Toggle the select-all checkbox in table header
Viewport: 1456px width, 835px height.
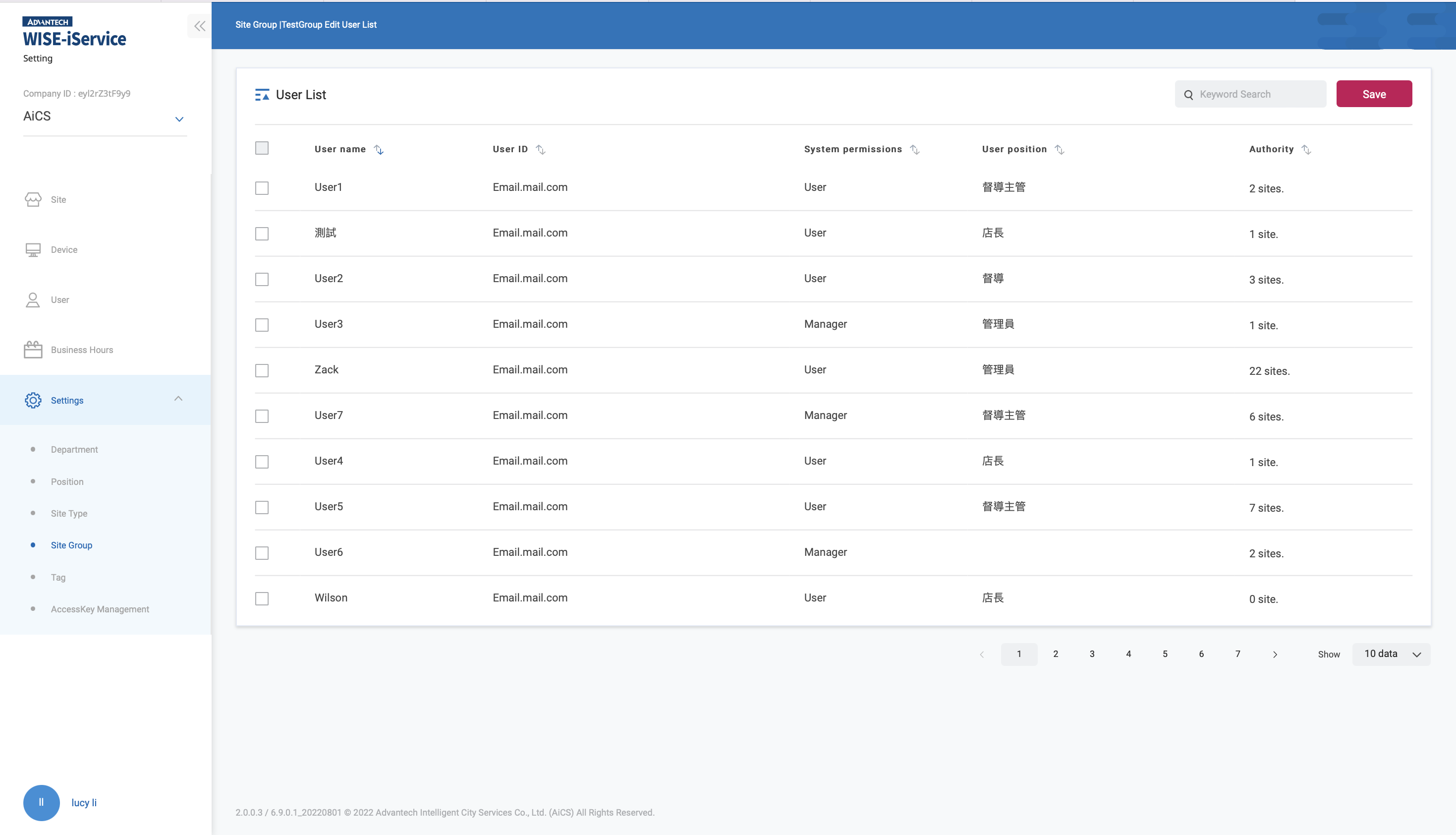tap(262, 148)
